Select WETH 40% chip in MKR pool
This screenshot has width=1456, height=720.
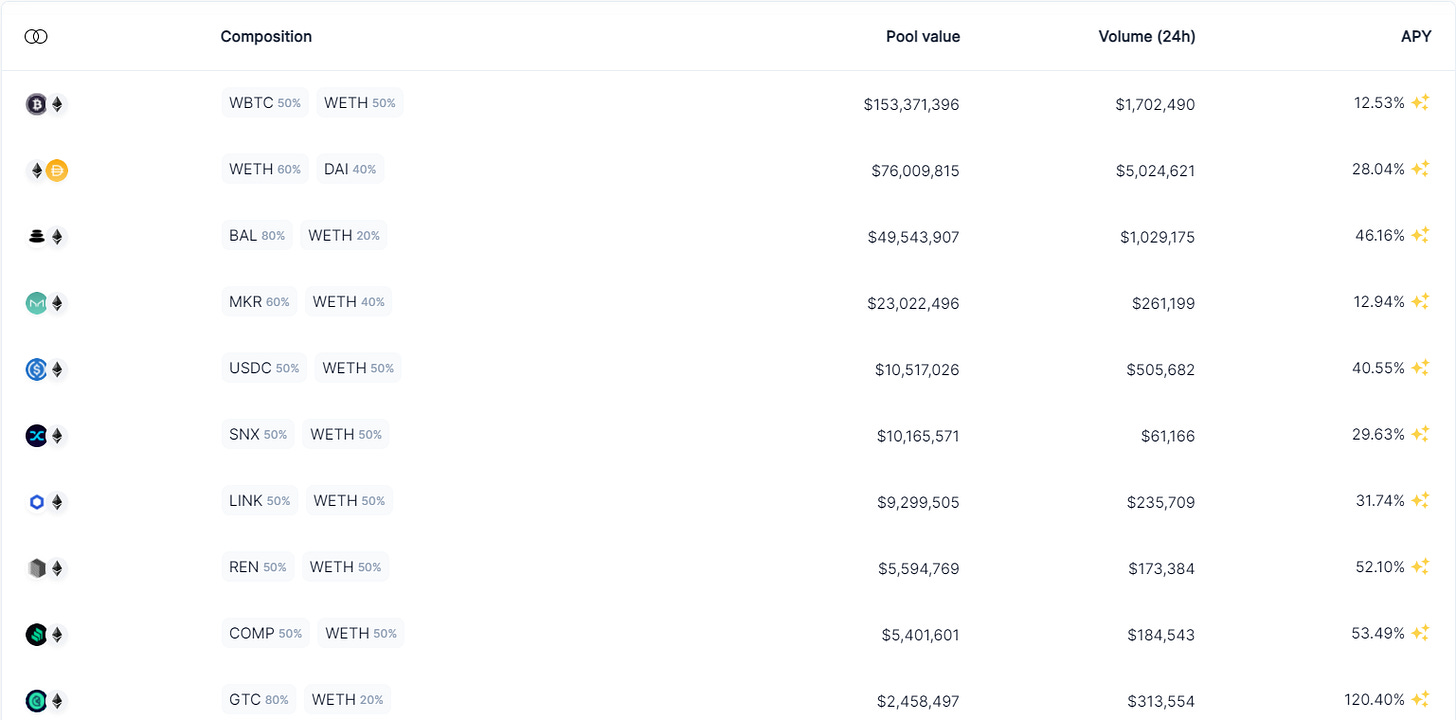[x=349, y=302]
